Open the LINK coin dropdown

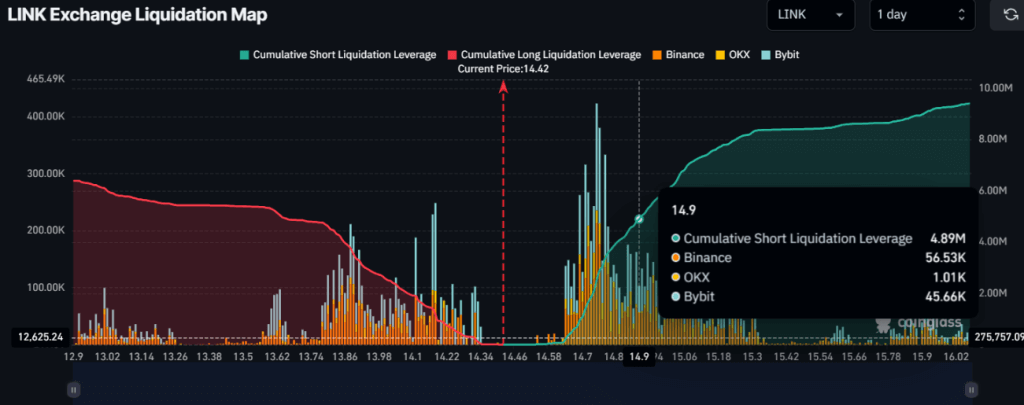[810, 15]
